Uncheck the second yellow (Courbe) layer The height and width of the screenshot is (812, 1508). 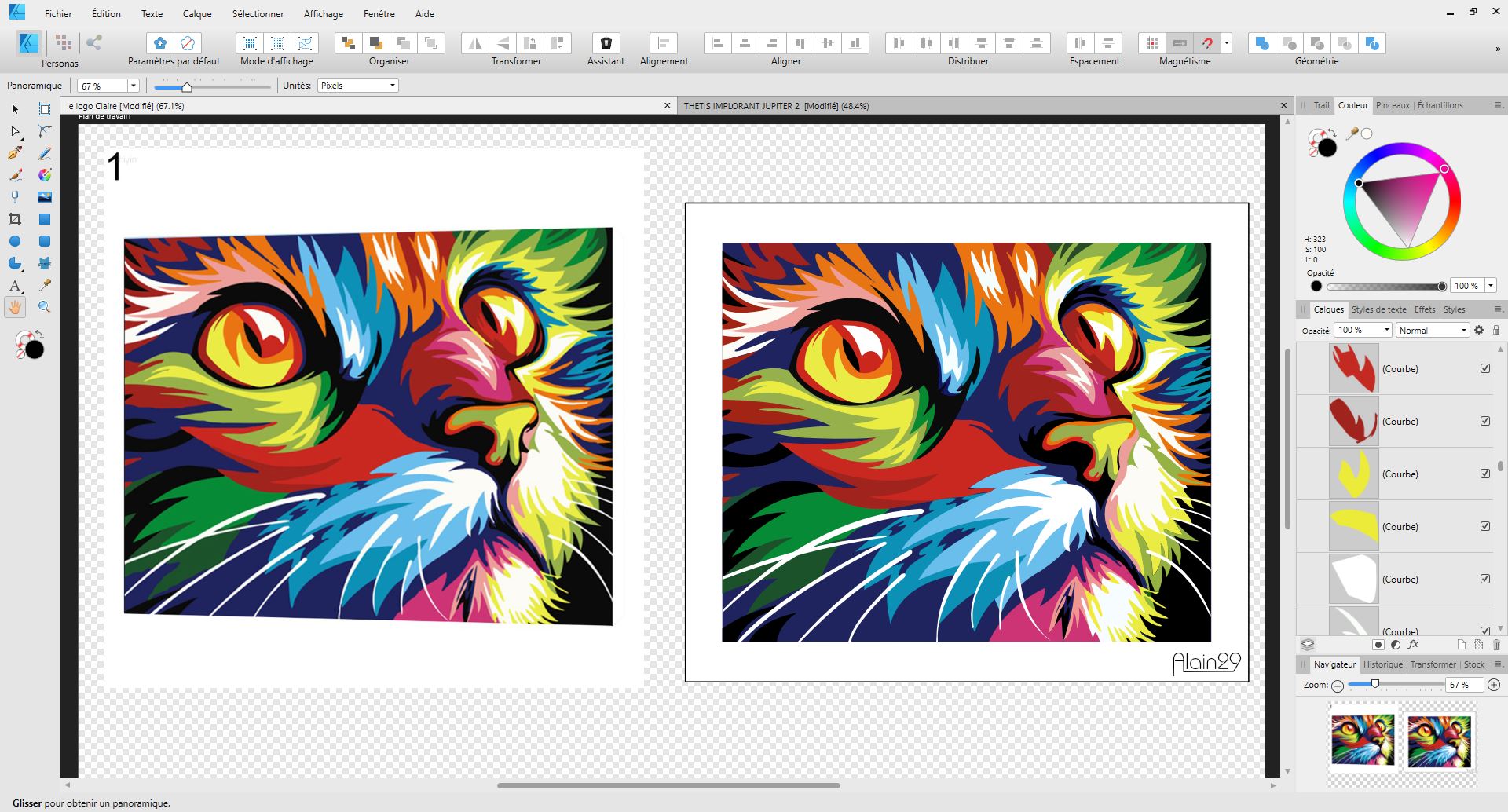pos(1485,526)
